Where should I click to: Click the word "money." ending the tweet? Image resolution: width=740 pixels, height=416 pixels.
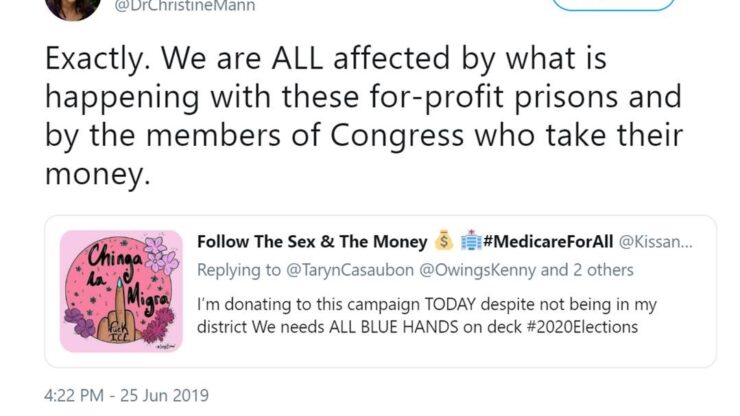(x=97, y=174)
